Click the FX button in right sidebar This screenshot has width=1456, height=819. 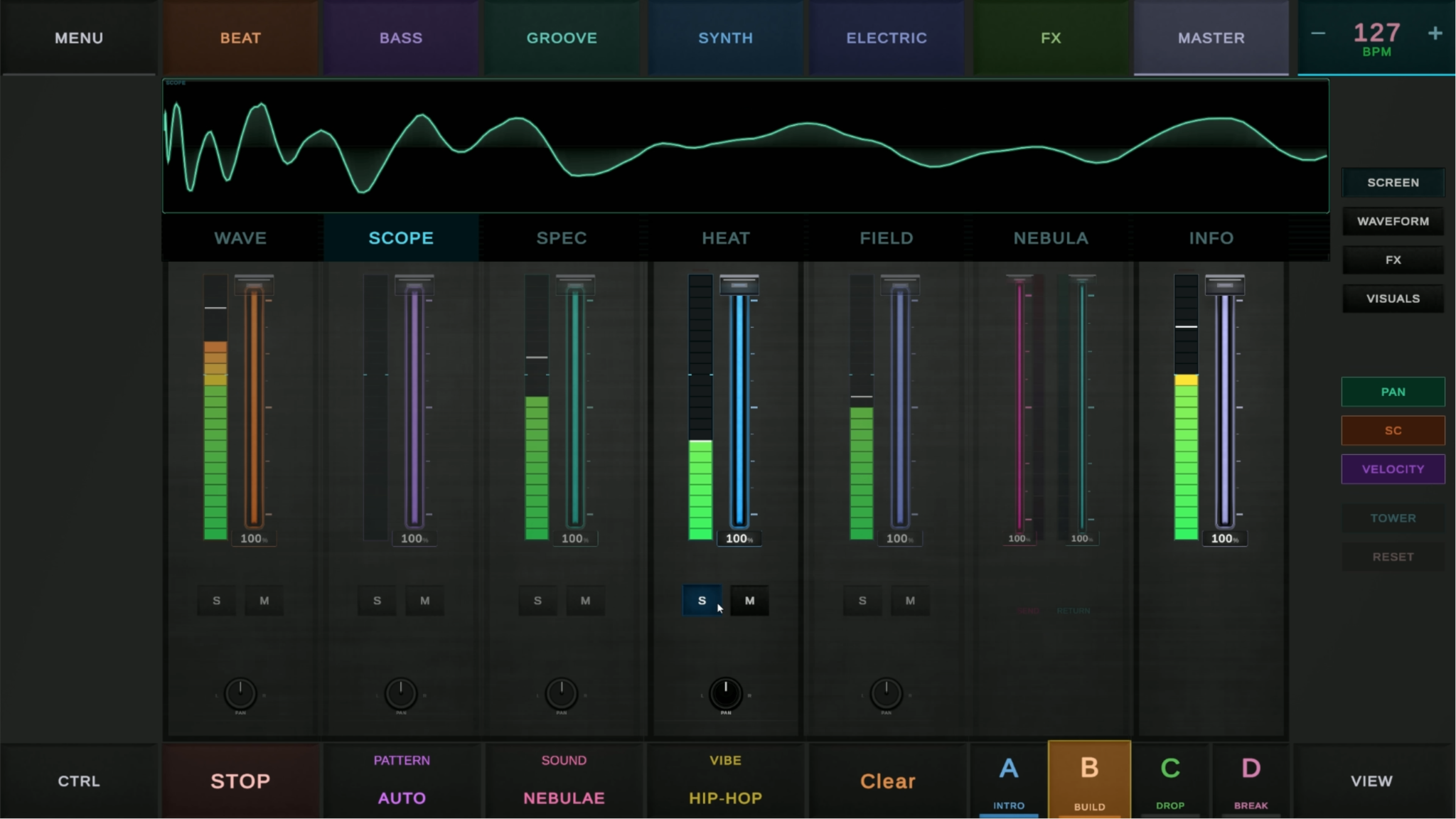pyautogui.click(x=1393, y=260)
